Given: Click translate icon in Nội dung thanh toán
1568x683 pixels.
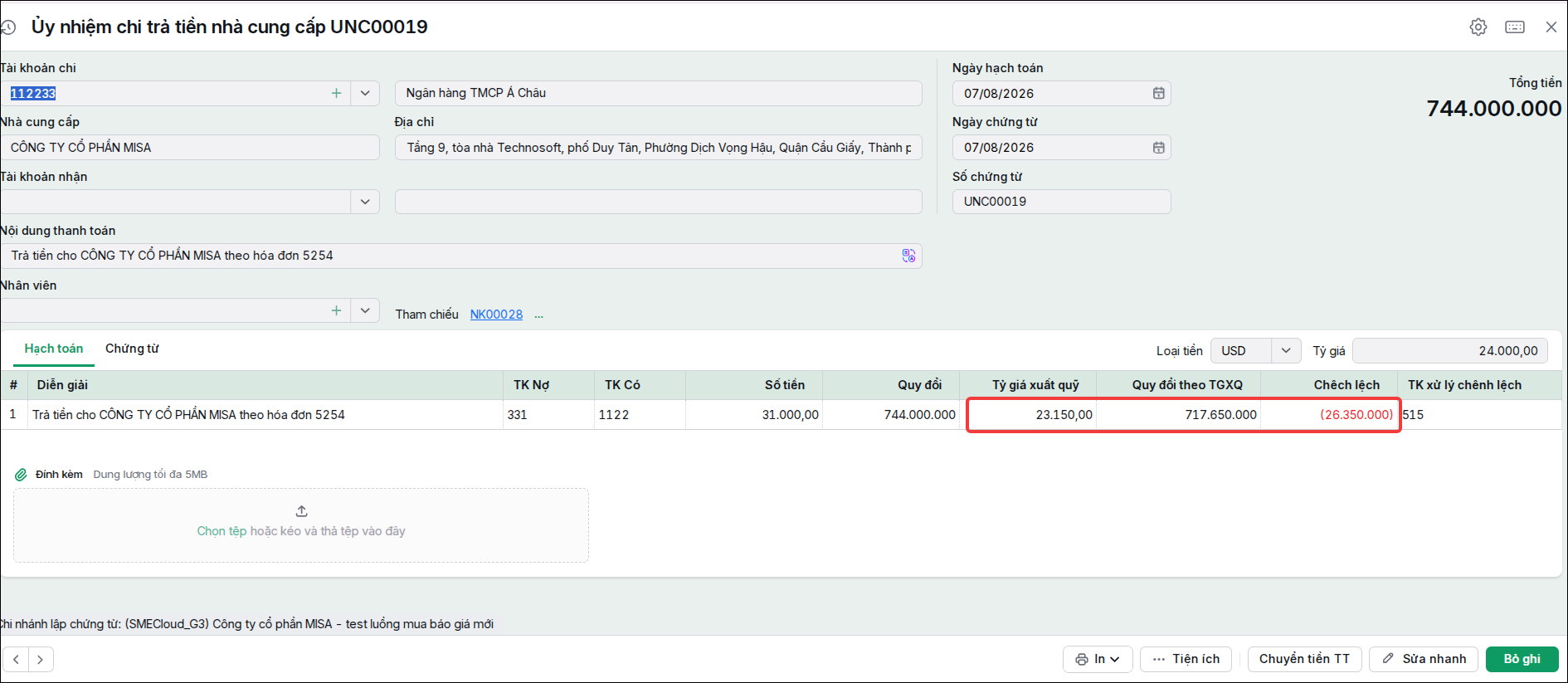Looking at the screenshot, I should click(x=908, y=256).
